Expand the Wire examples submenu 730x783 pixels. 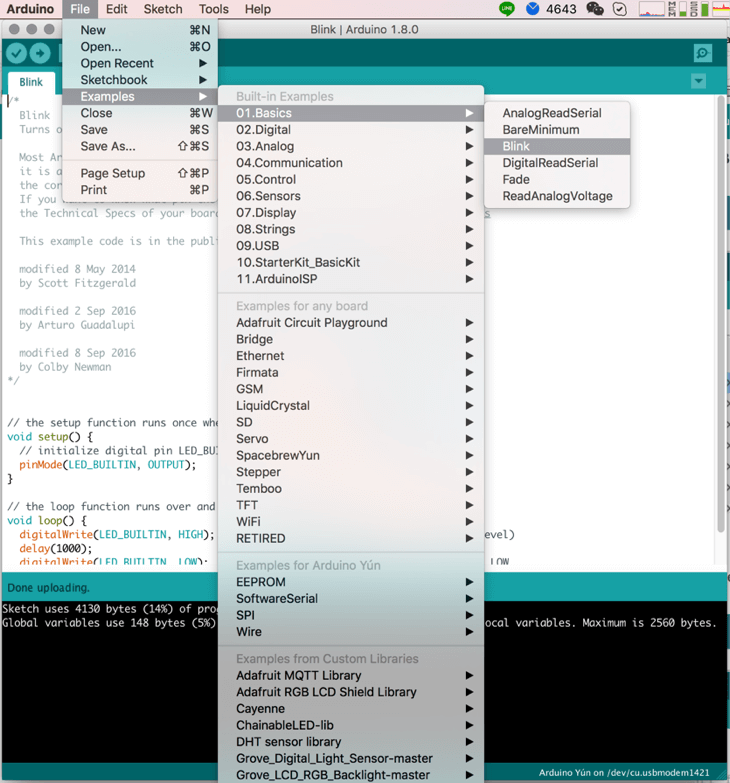[x=351, y=632]
